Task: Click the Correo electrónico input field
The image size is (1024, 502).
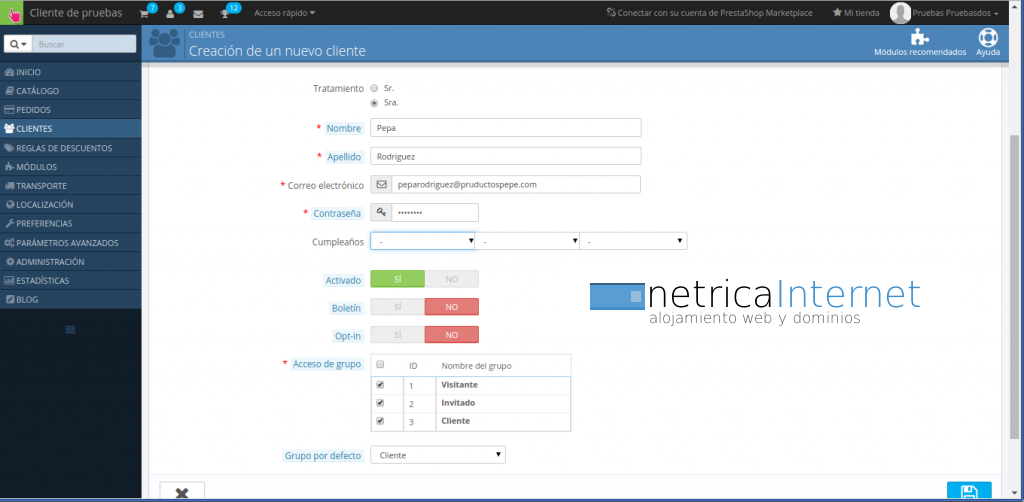Action: tap(515, 184)
